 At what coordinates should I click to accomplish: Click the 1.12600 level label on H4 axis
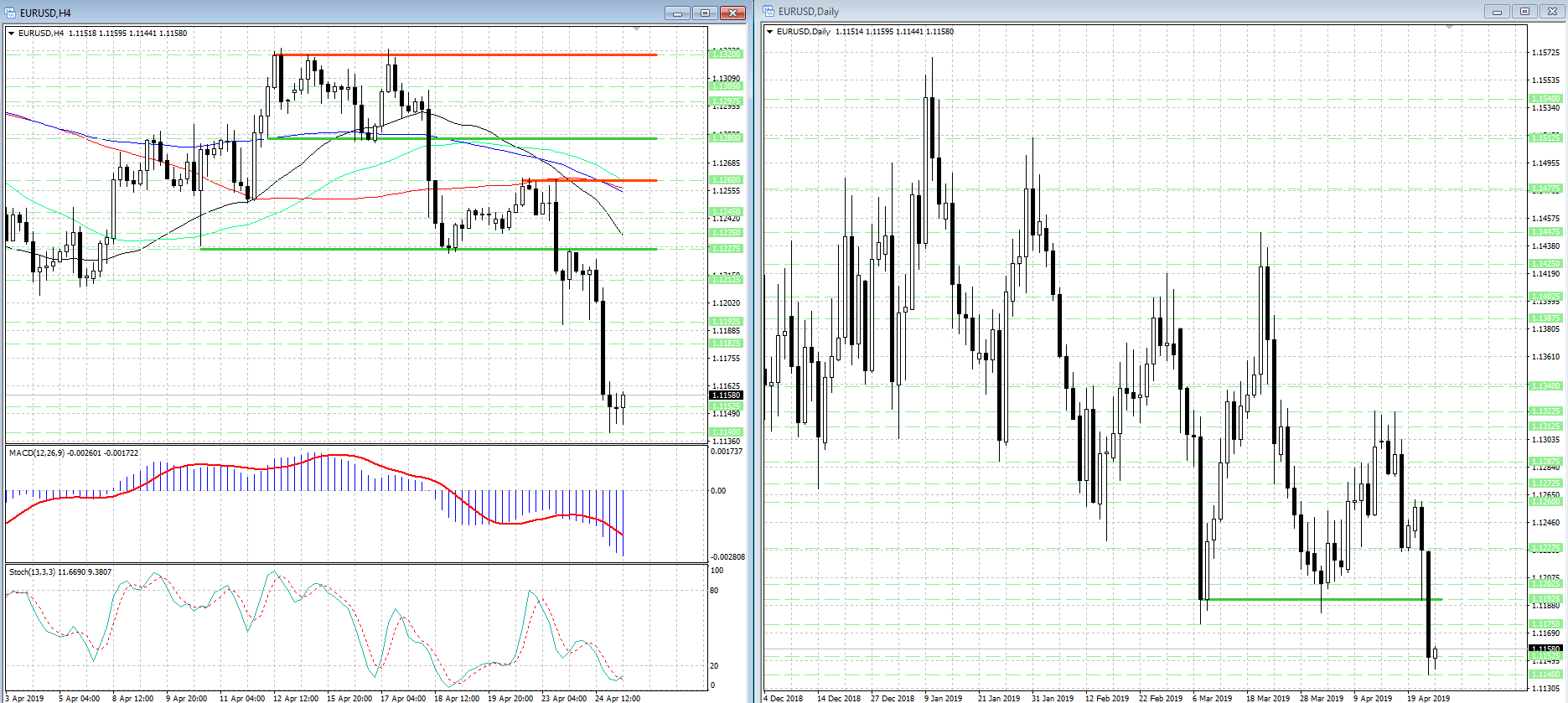click(x=726, y=180)
